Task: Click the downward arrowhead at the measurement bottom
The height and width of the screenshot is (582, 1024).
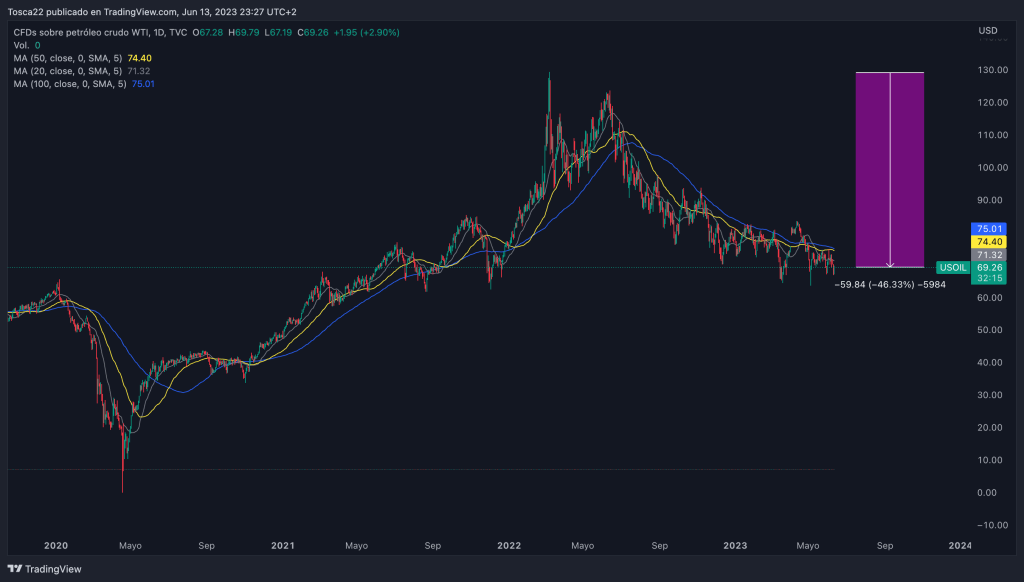Action: pos(889,264)
